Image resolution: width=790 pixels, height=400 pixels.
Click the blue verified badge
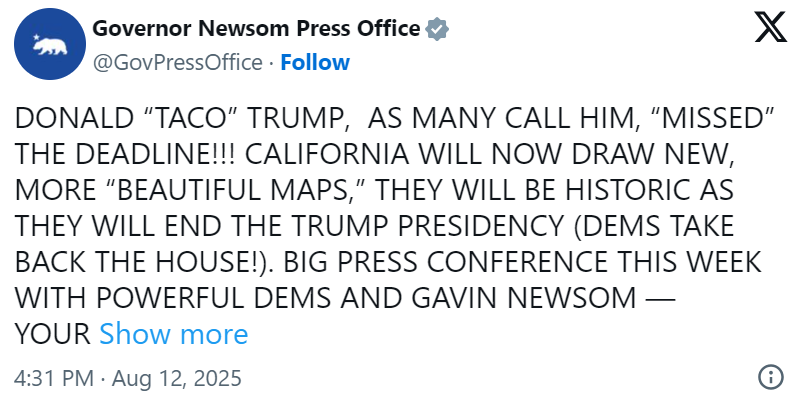[x=437, y=30]
